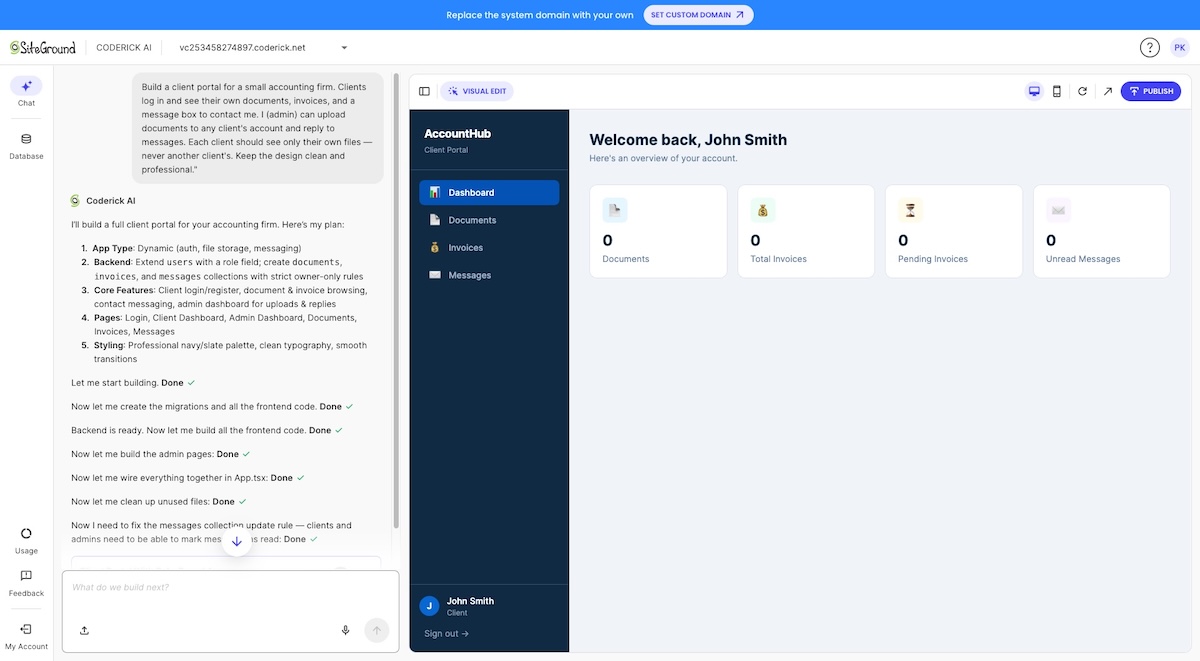Screen dimensions: 1200x661
Task: Open Messages in AccountHub sidebar
Action: [489, 275]
